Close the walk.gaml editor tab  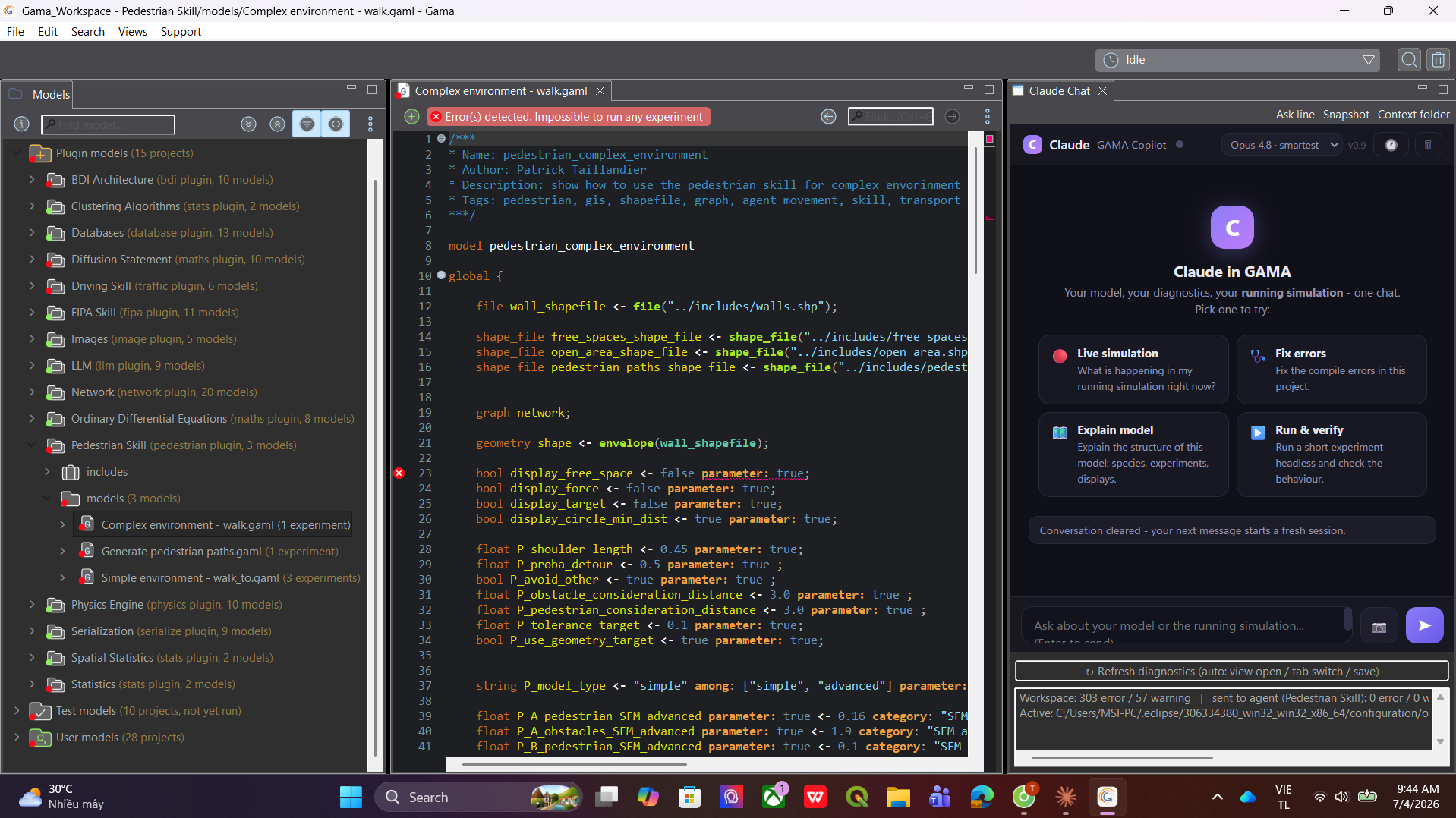click(600, 90)
